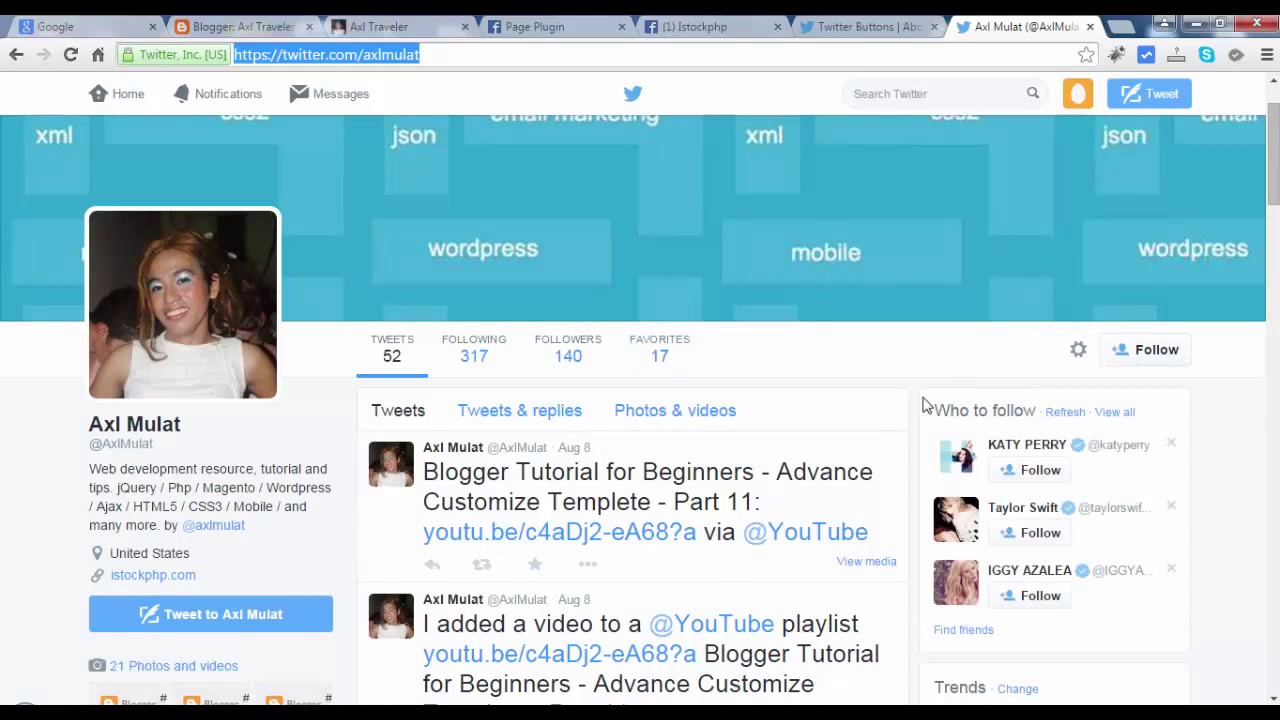Open istockphp.com website link

[153, 575]
